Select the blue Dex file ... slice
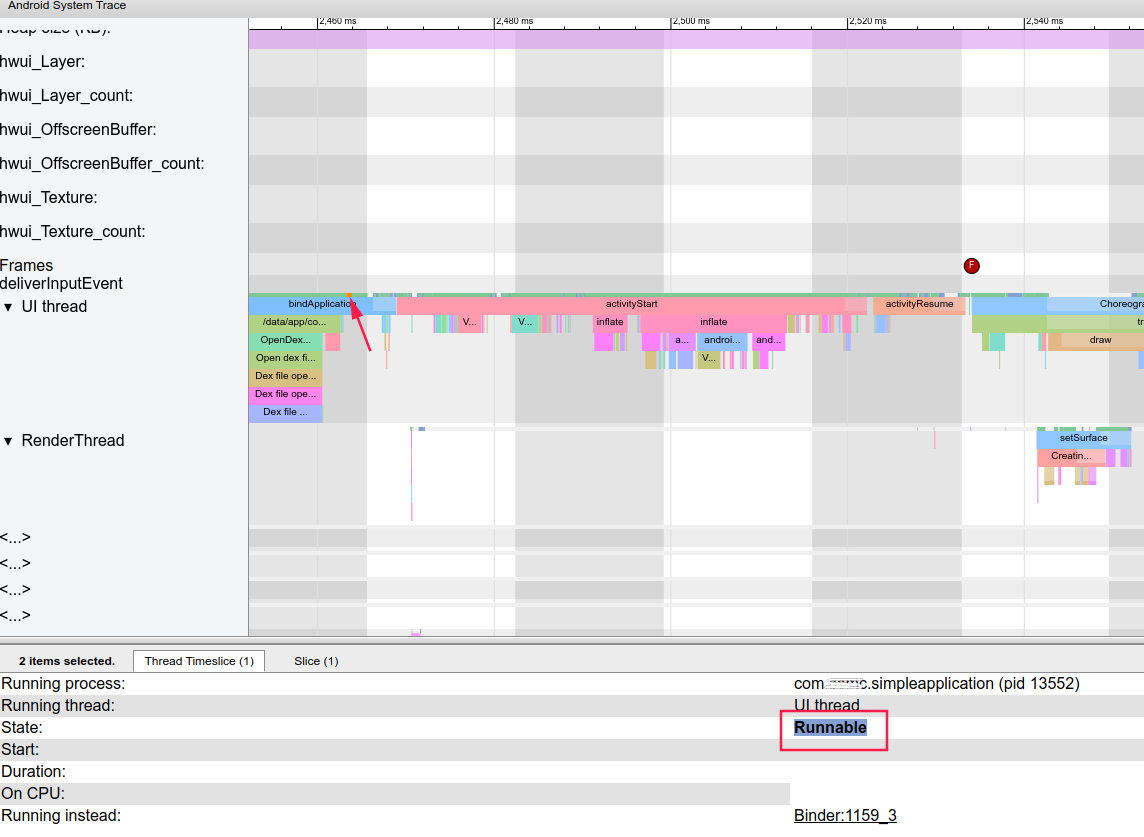This screenshot has width=1144, height=837. pos(285,412)
